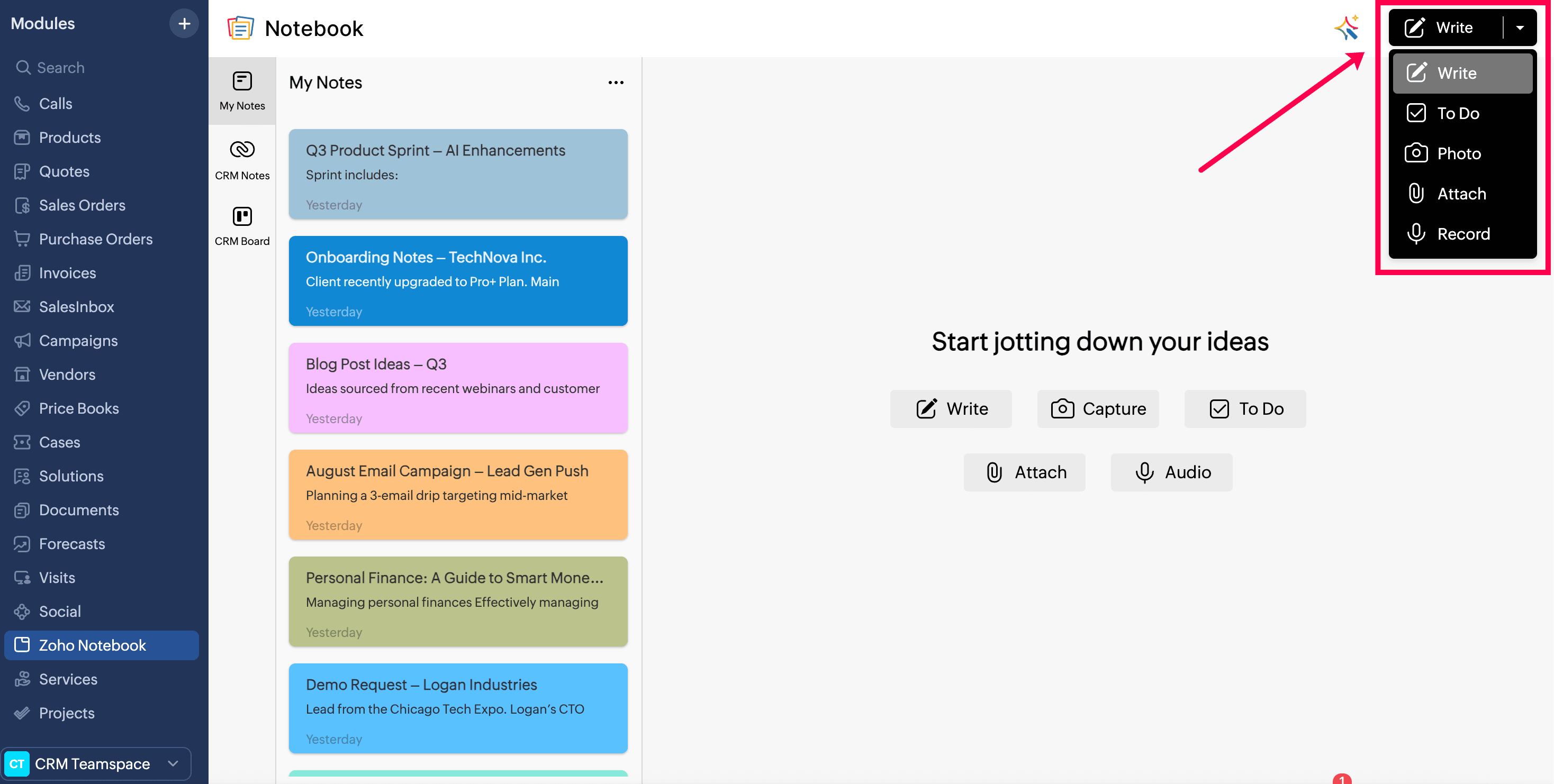Screen dimensions: 1554x784
Task: Open the My Notes panel icon
Action: pos(242,90)
